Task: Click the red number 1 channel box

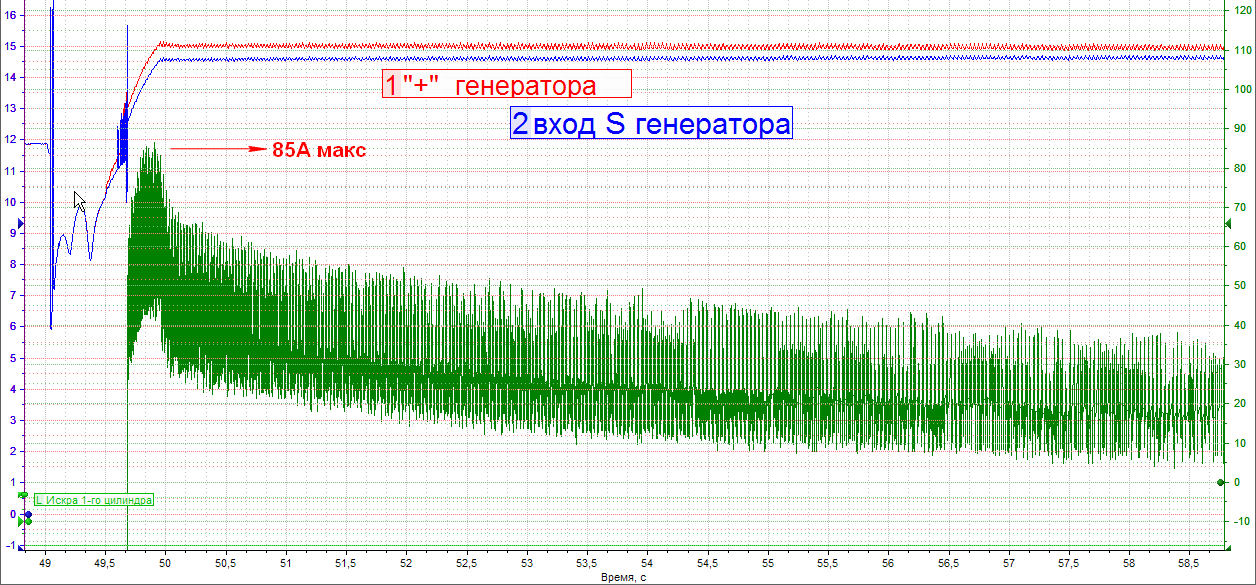Action: point(391,85)
